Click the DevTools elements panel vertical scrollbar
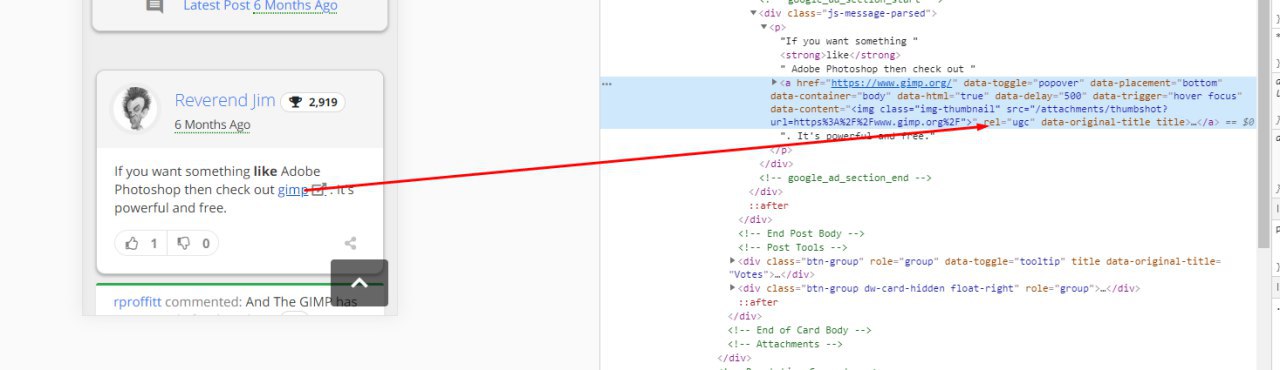Image resolution: width=1280 pixels, height=370 pixels. (x=1264, y=125)
